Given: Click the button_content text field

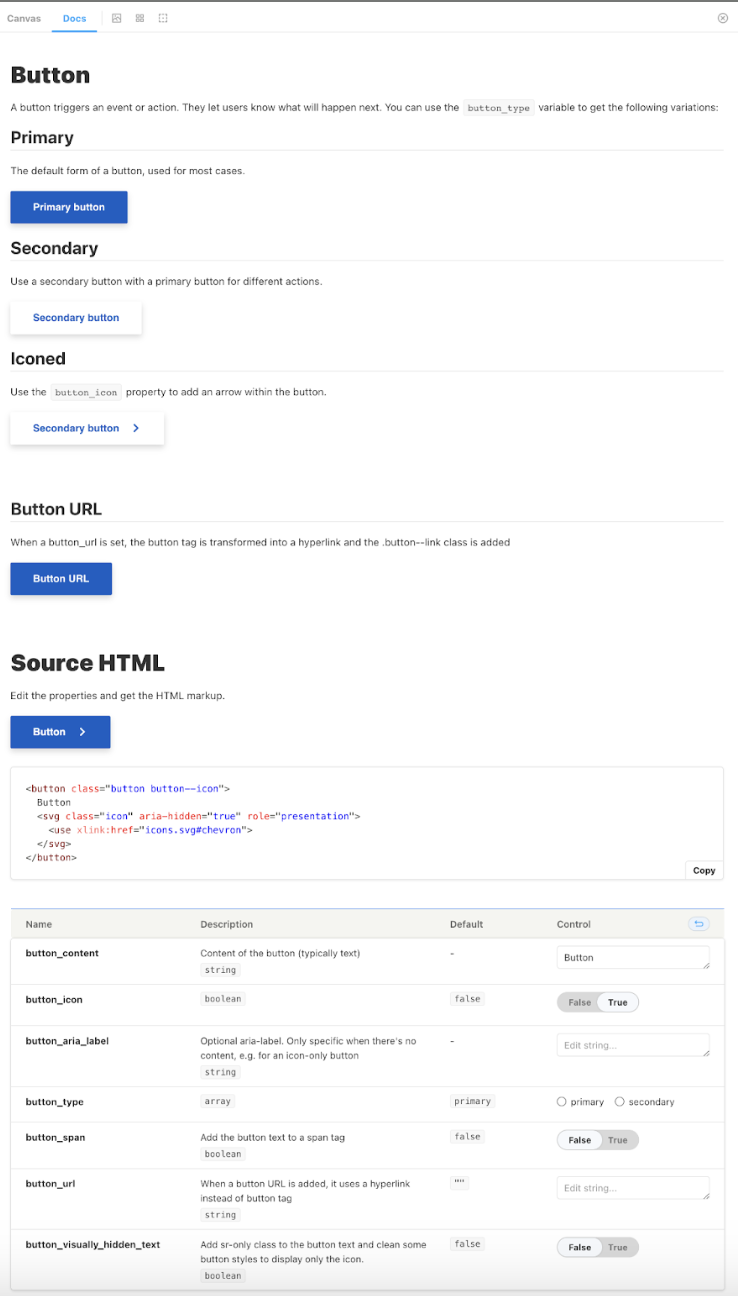Looking at the screenshot, I should (x=633, y=958).
